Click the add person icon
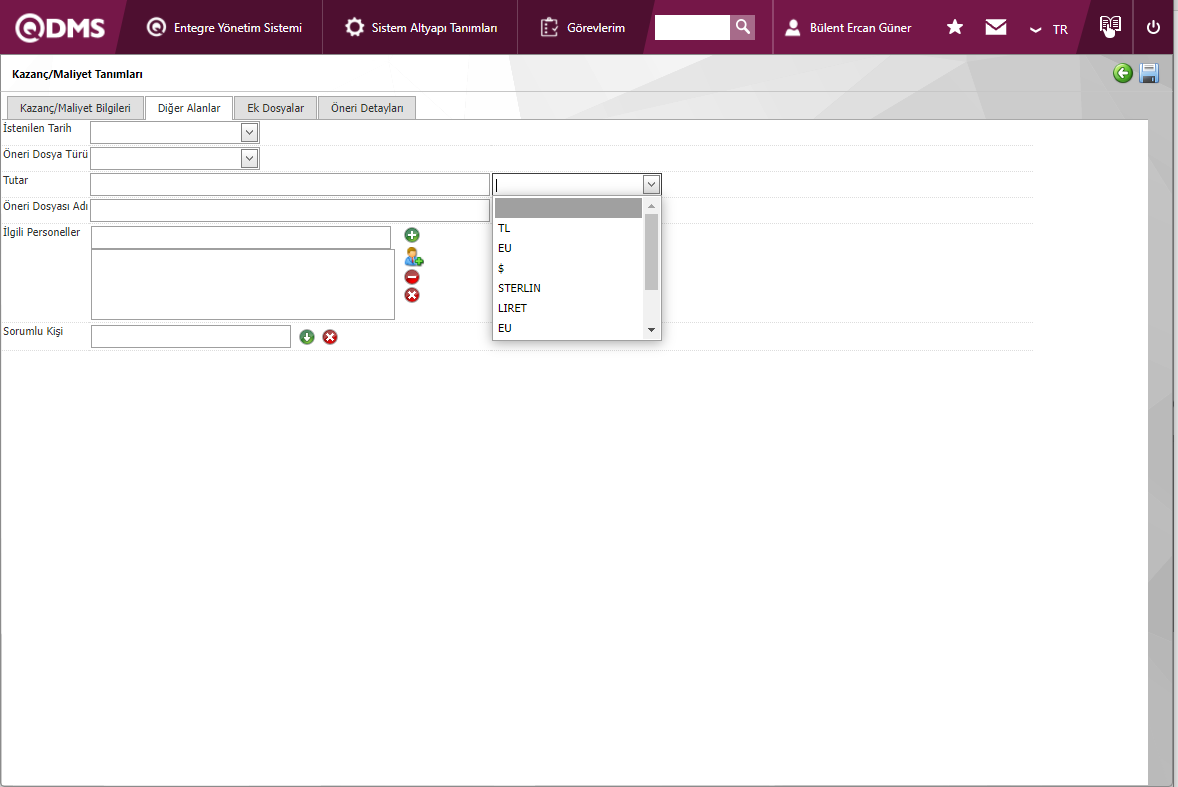Screen dimensions: 1178x787 (x=413, y=256)
